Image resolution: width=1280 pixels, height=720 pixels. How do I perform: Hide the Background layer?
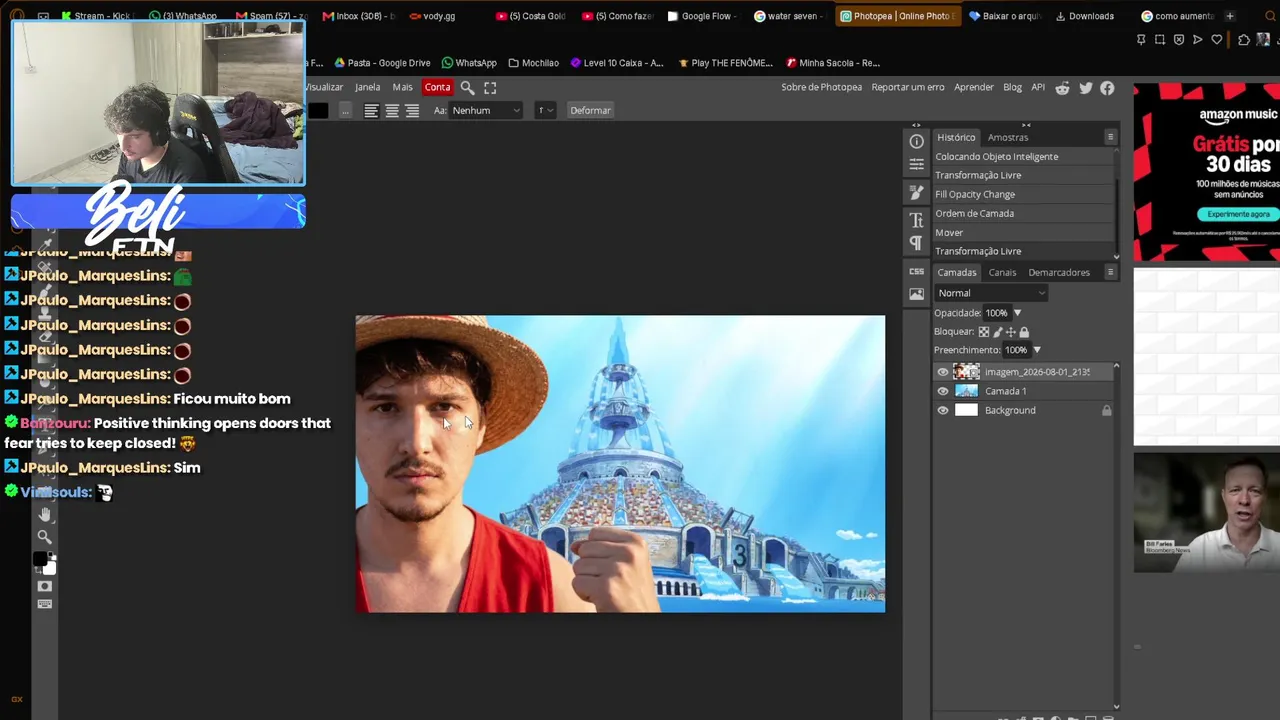point(942,410)
